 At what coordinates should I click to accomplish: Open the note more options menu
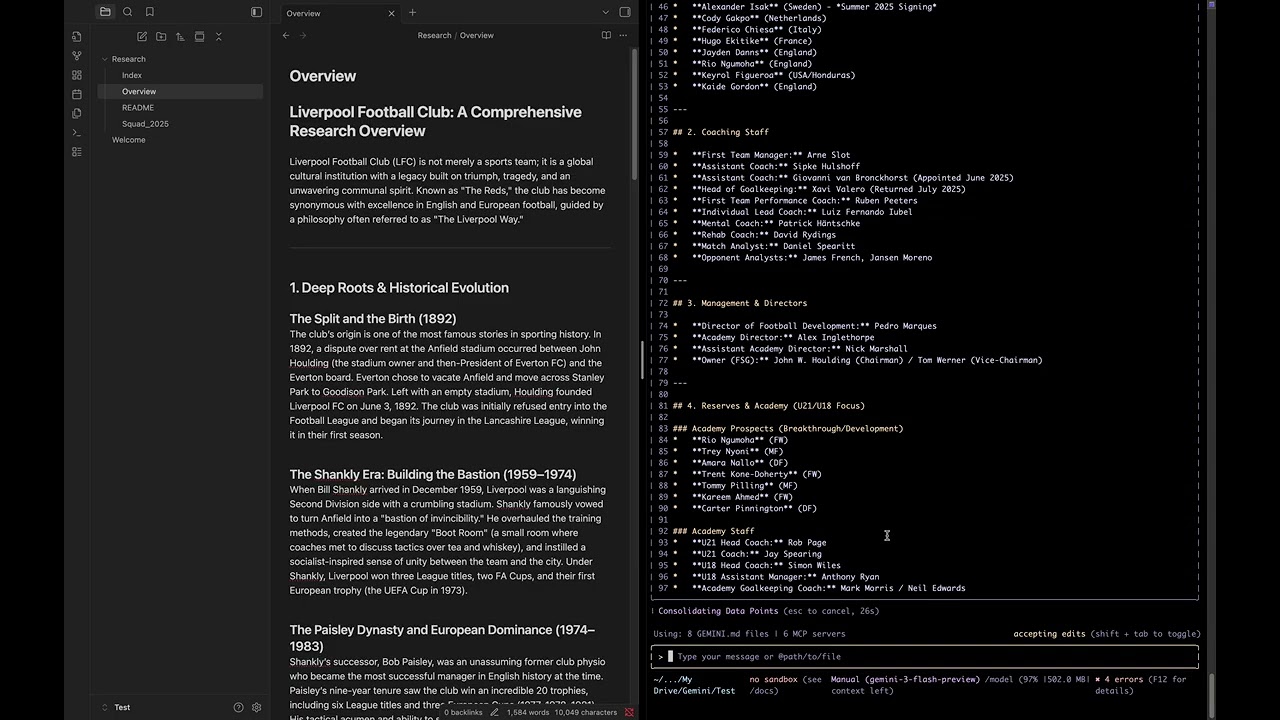pos(623,35)
